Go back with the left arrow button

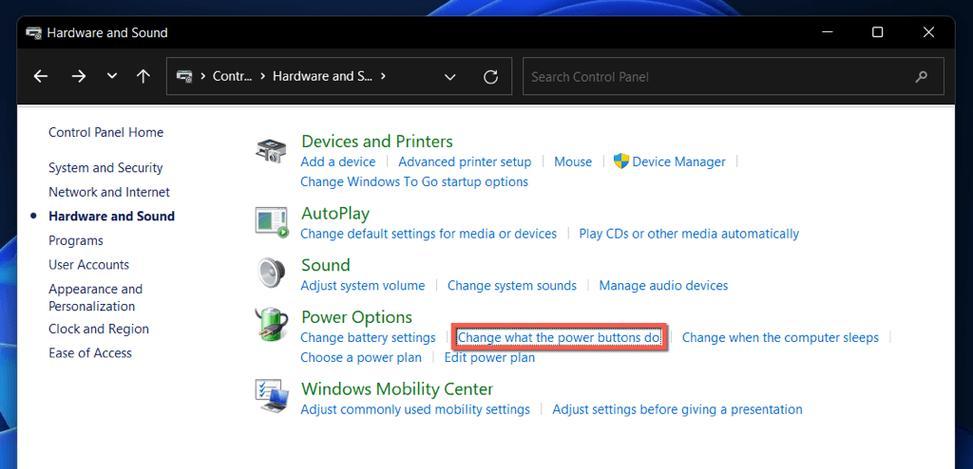click(x=40, y=76)
